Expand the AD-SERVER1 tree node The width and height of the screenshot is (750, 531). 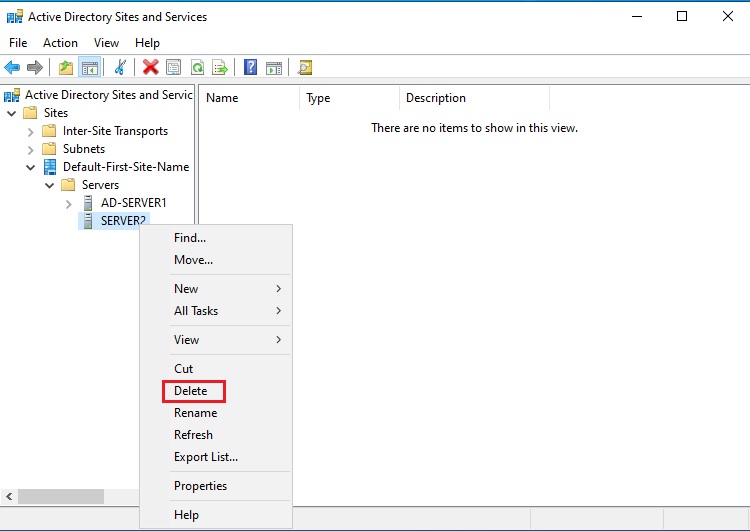(68, 203)
